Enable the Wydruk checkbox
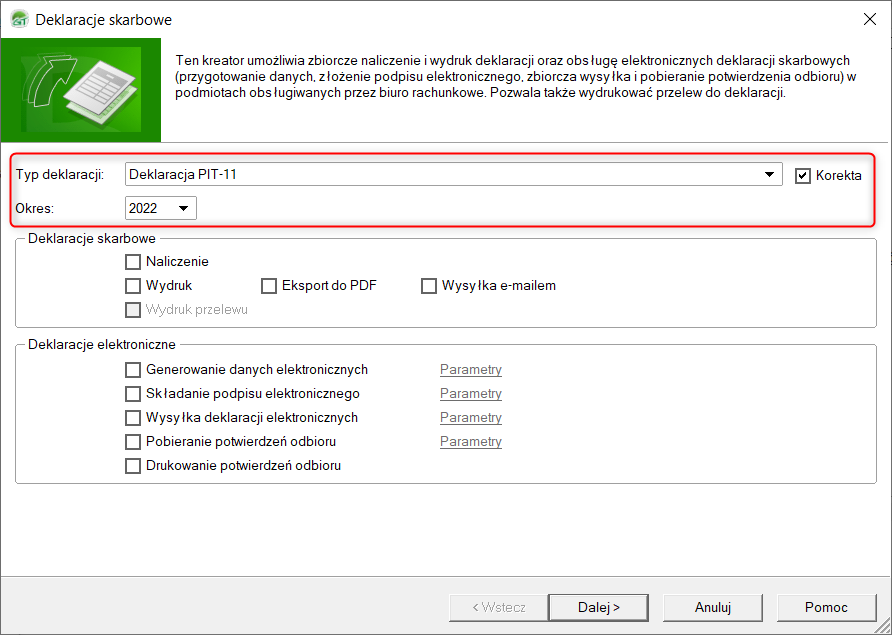Screen dimensions: 892x635 point(133,286)
